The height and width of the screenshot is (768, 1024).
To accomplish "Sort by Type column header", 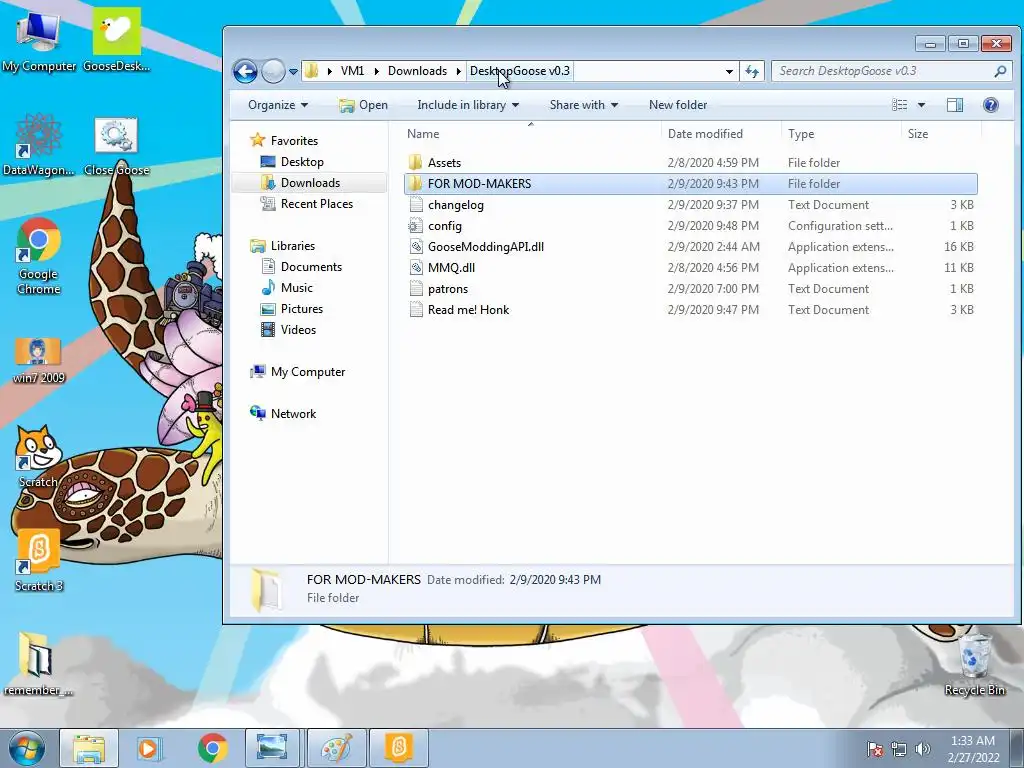I will 841,134.
